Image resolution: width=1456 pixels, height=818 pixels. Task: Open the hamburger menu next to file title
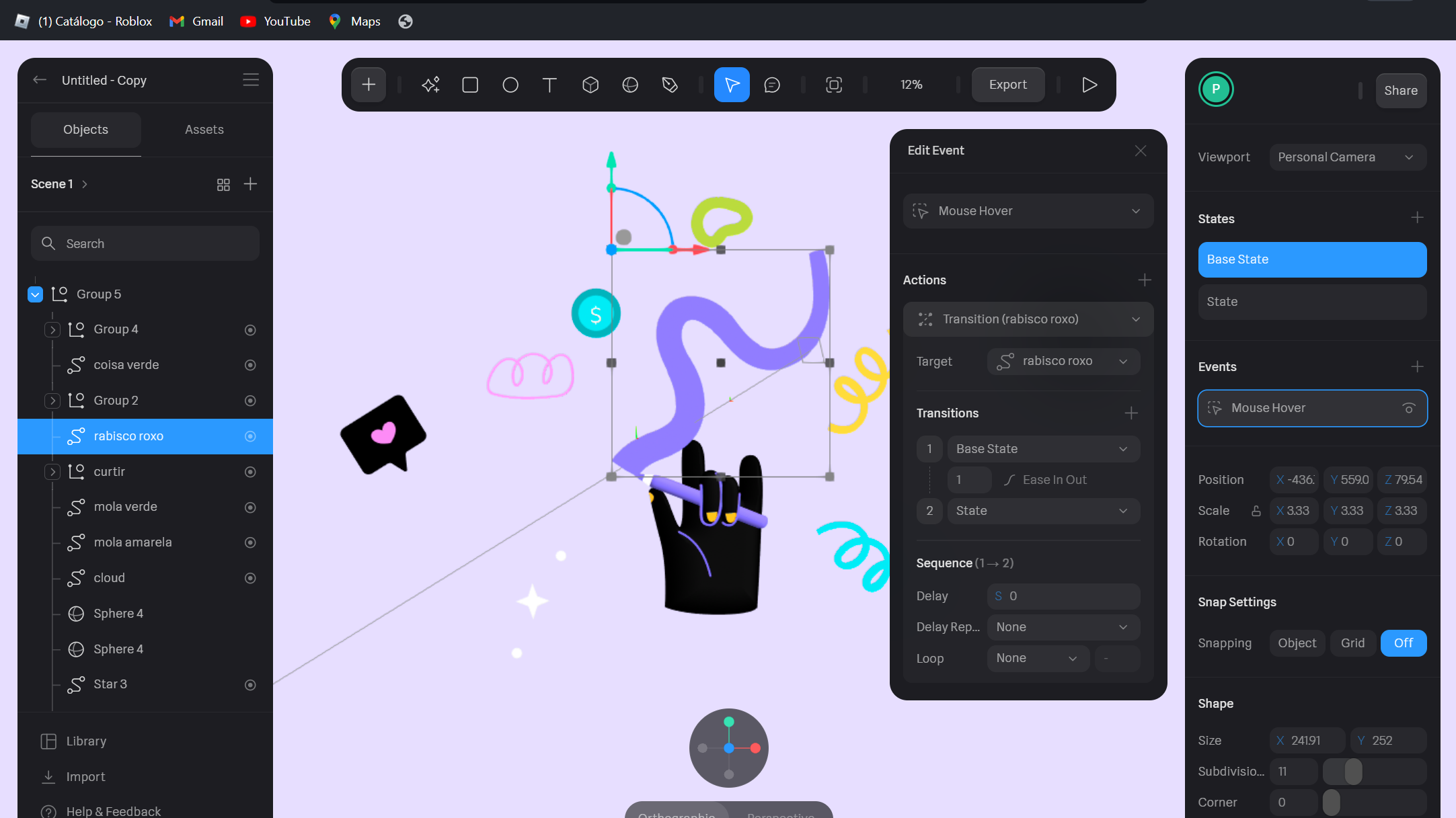pos(251,80)
